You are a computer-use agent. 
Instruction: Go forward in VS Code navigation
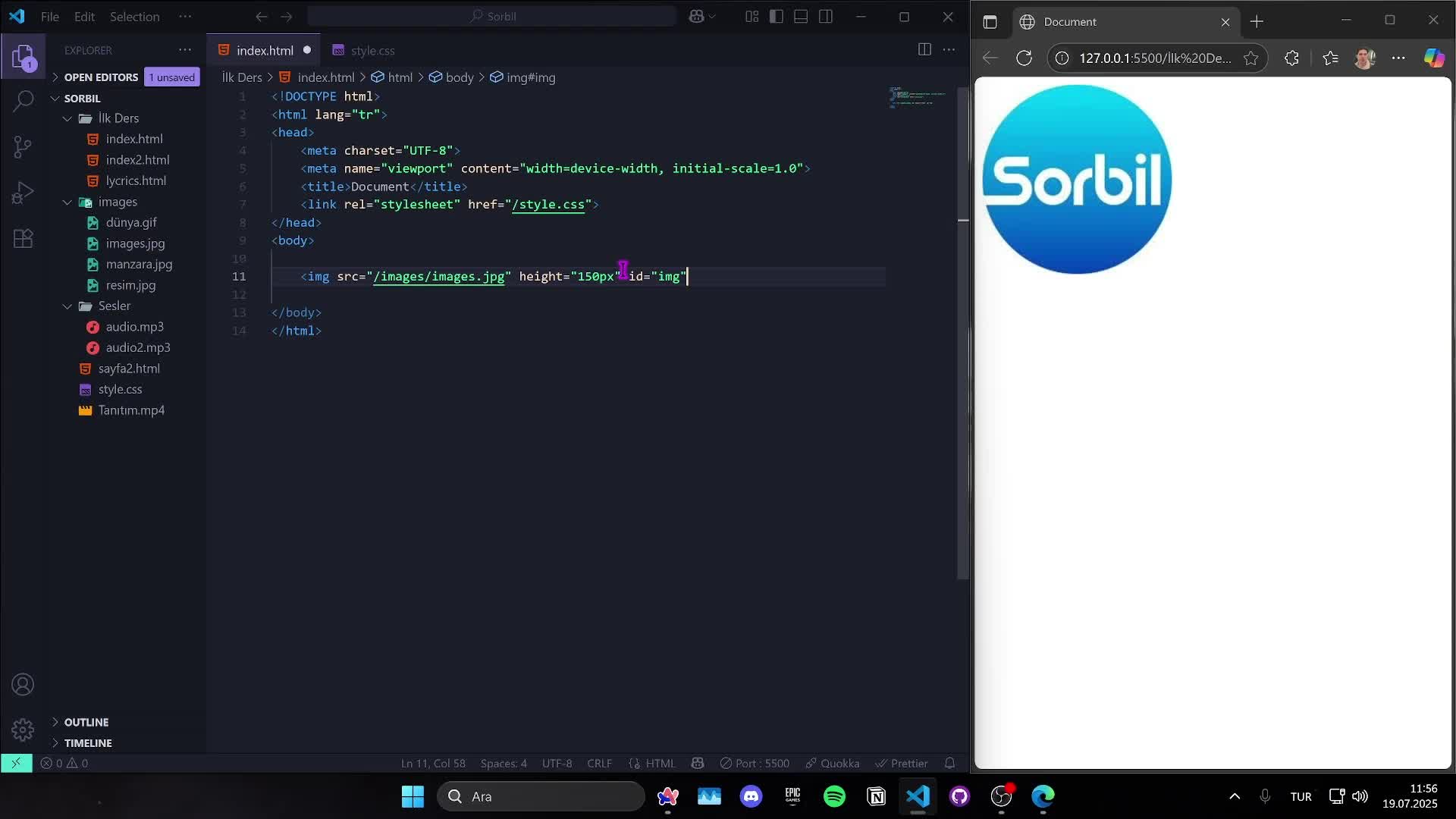click(287, 17)
